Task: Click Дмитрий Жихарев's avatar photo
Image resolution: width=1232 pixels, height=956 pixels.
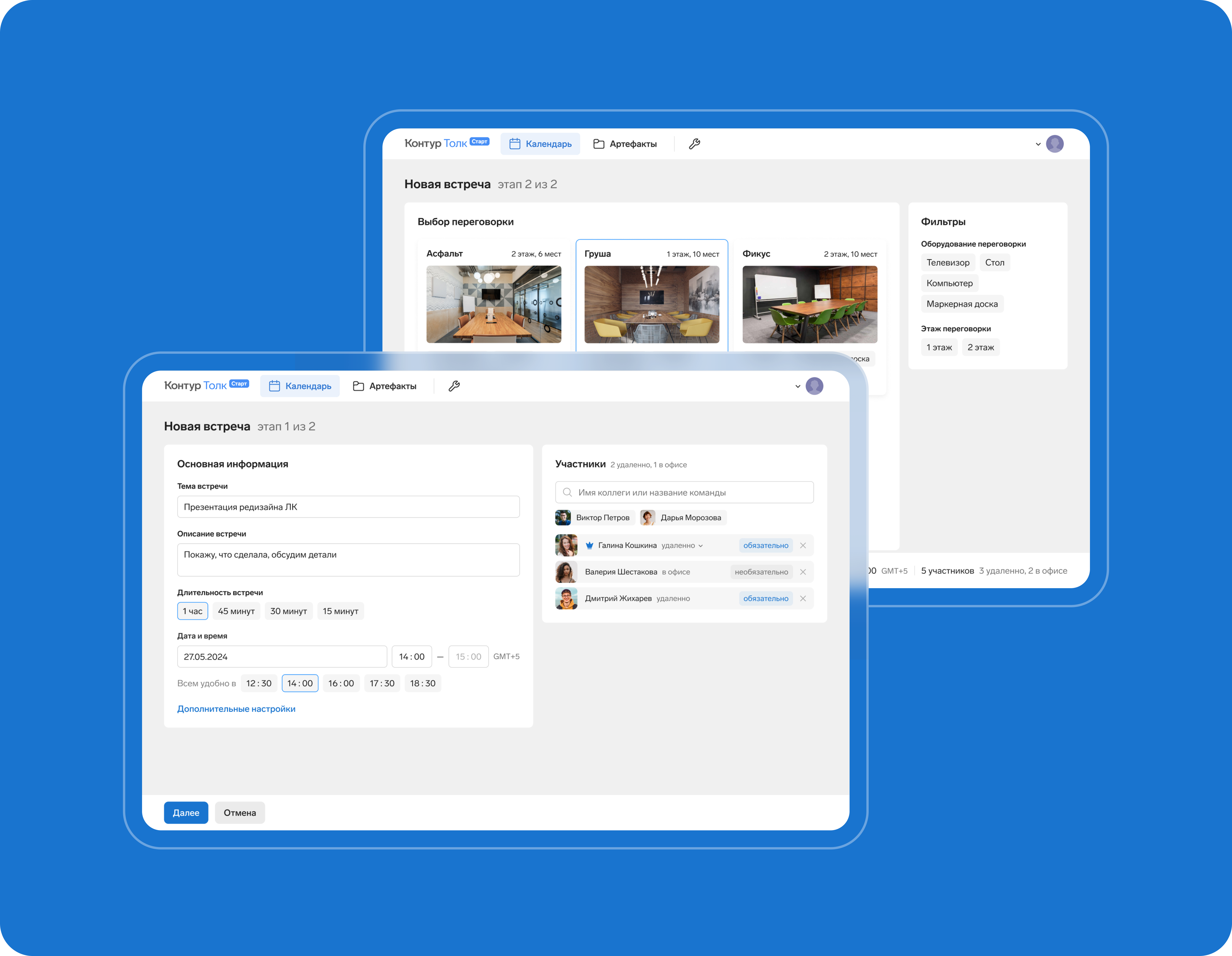Action: pyautogui.click(x=566, y=598)
